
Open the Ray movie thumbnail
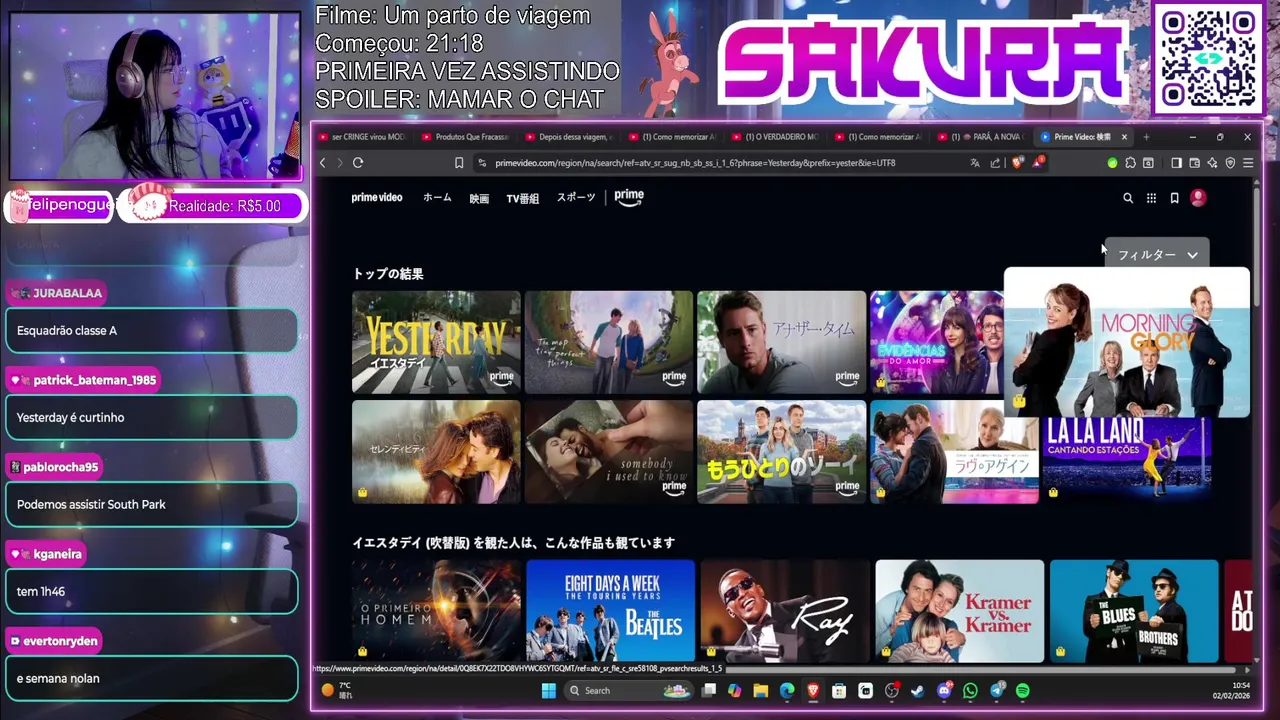785,611
